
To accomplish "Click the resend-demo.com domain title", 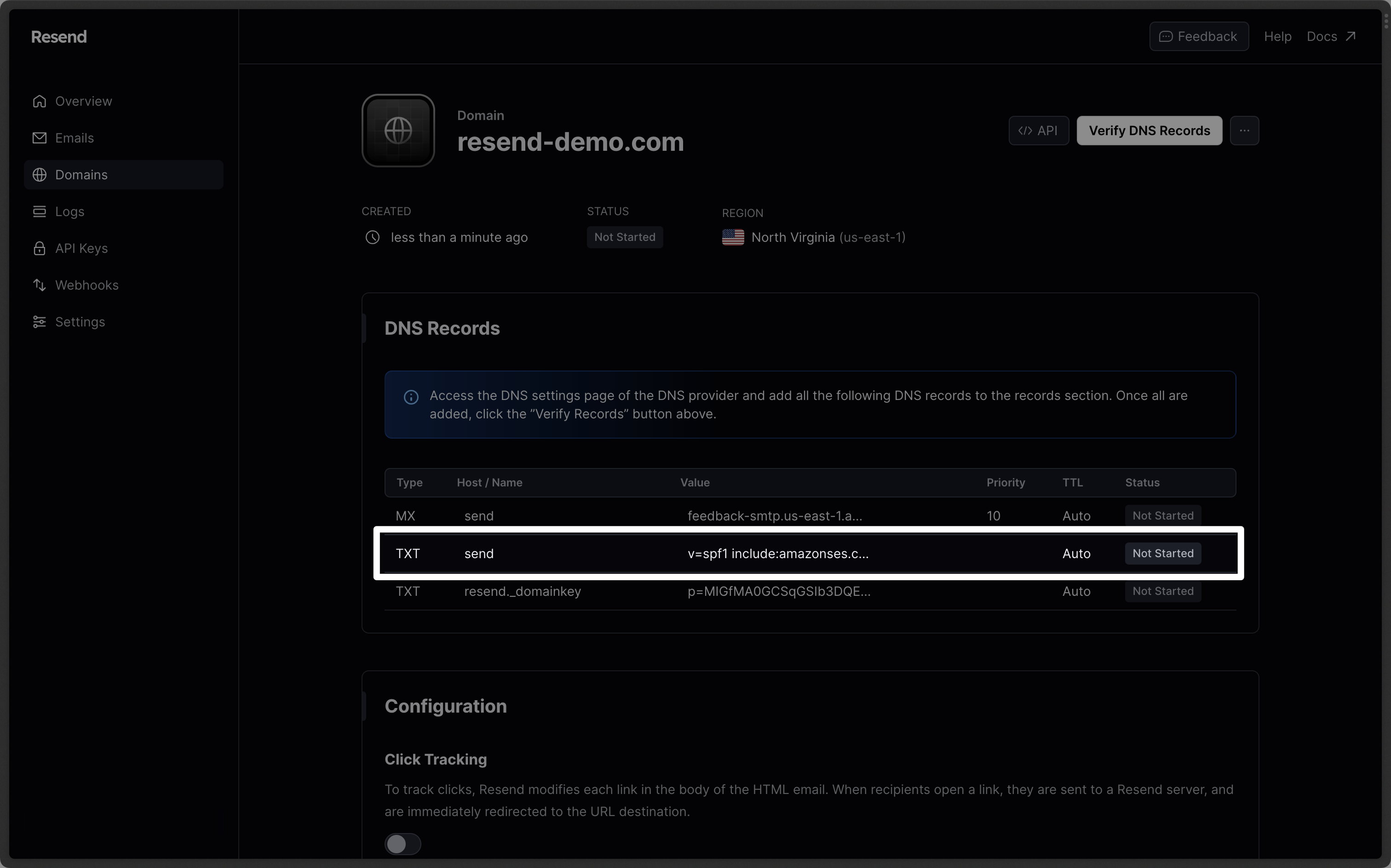I will point(570,142).
